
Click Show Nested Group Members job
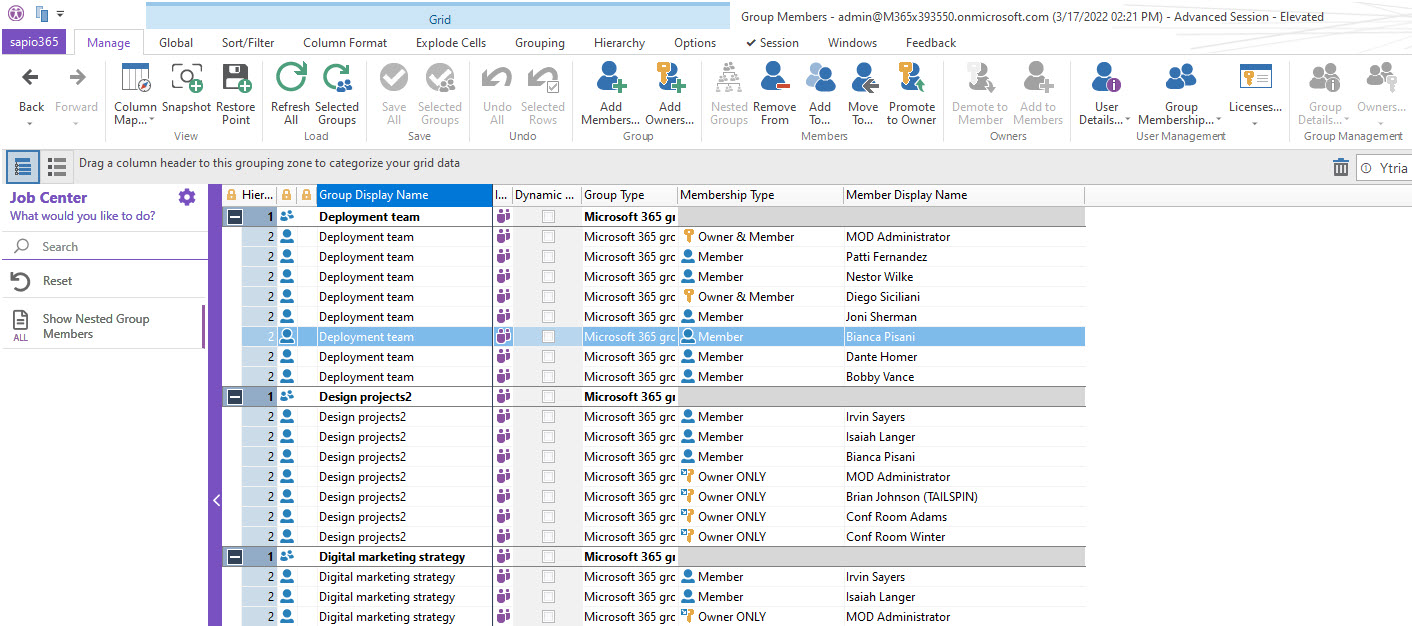[x=96, y=326]
